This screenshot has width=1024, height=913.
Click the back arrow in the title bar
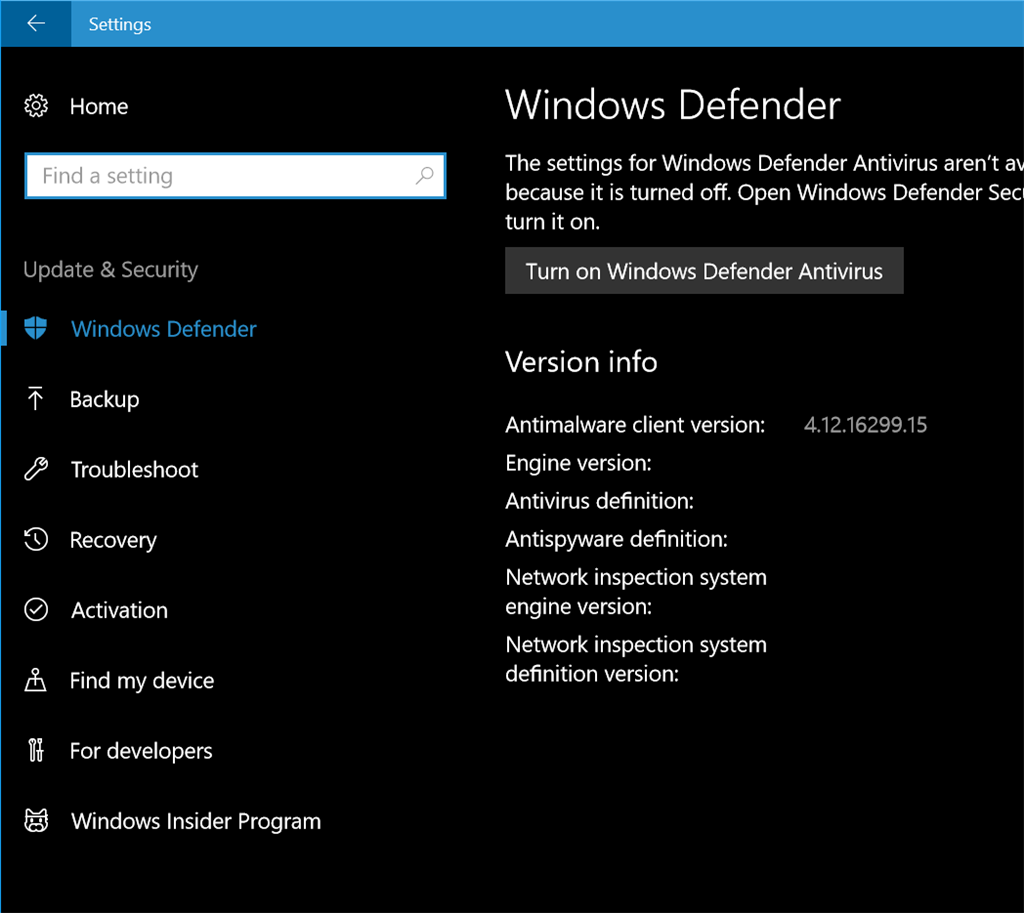(36, 24)
